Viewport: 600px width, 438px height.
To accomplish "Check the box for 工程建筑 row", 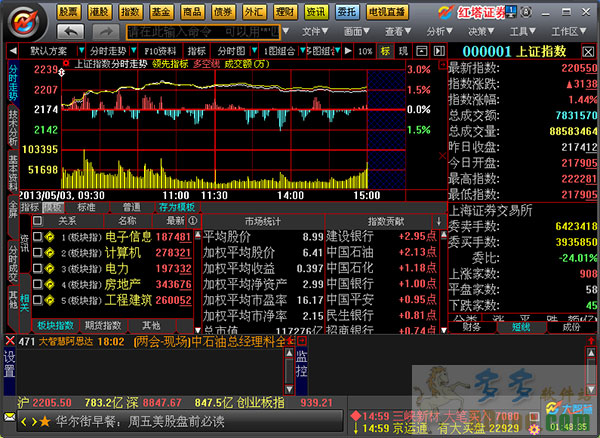I will pyautogui.click(x=38, y=300).
